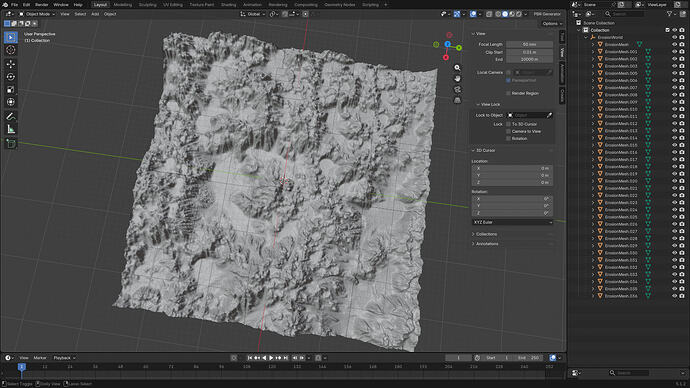Enable Lock To 3D Cursor checkbox
This screenshot has width=690, height=388.
pyautogui.click(x=508, y=124)
